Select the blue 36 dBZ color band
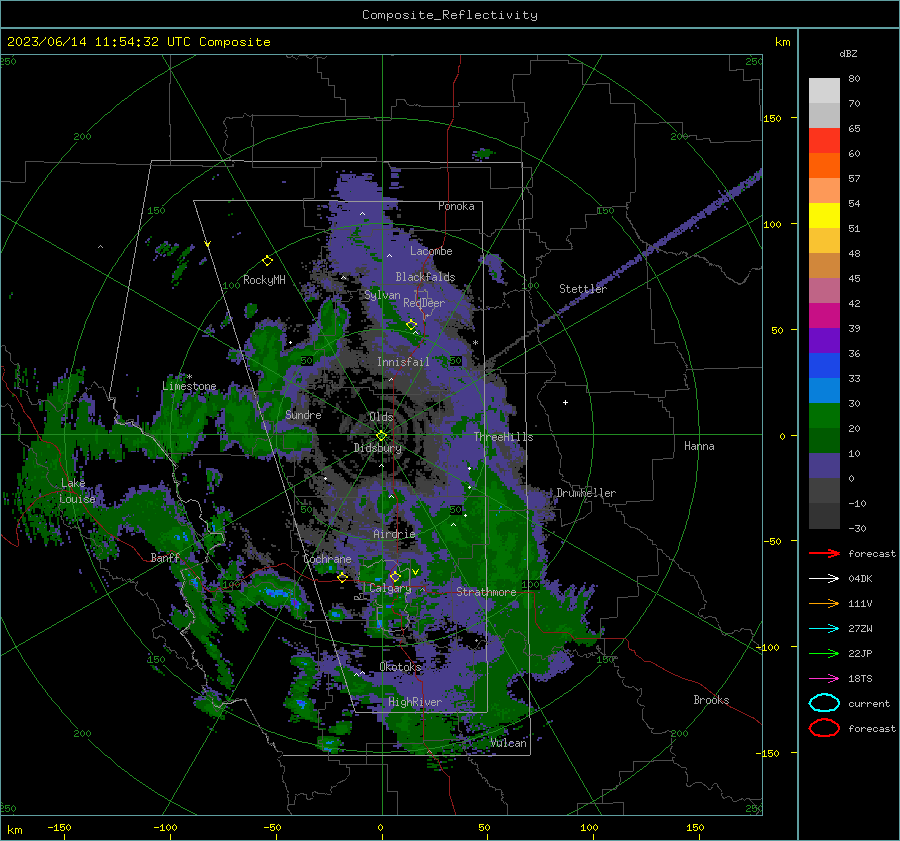The height and width of the screenshot is (841, 900). coord(824,366)
